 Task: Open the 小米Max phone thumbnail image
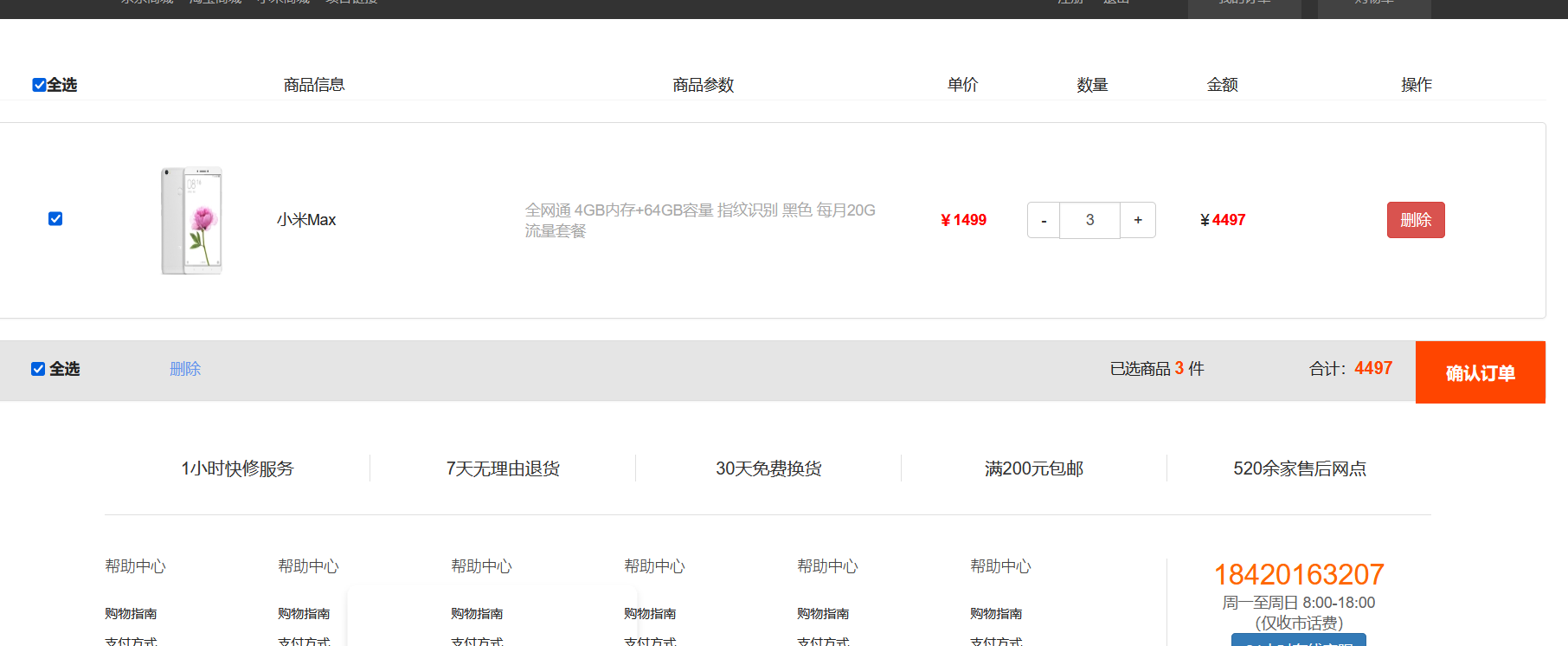[x=192, y=221]
